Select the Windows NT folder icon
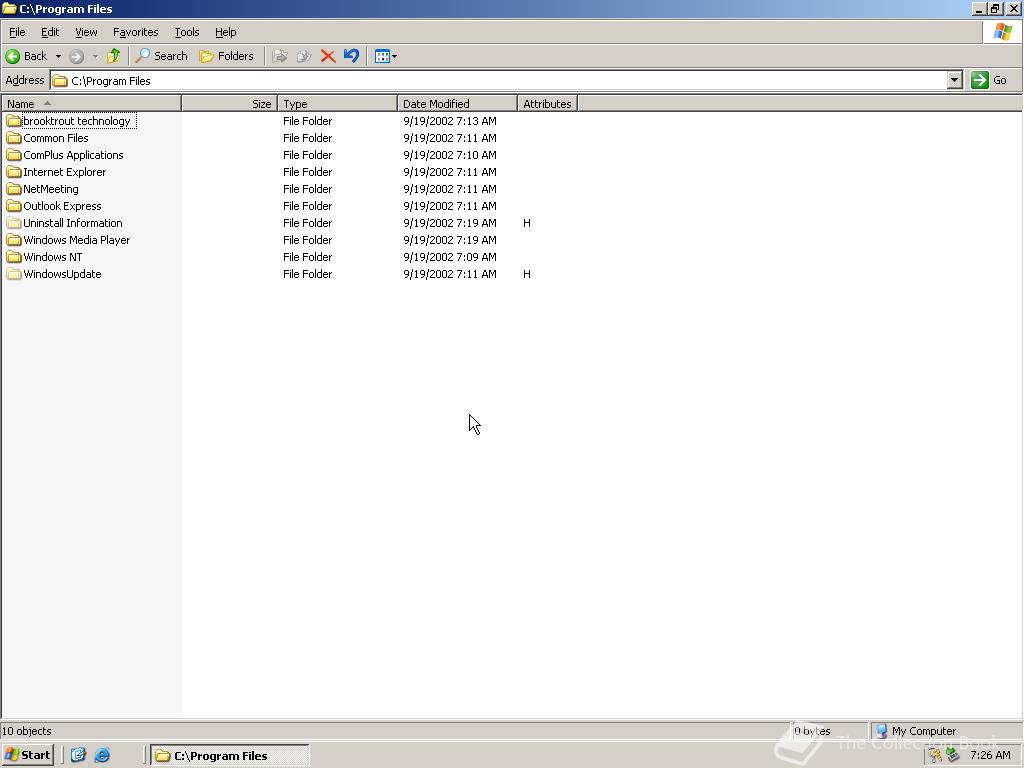Screen dimensions: 1024x768 14,257
